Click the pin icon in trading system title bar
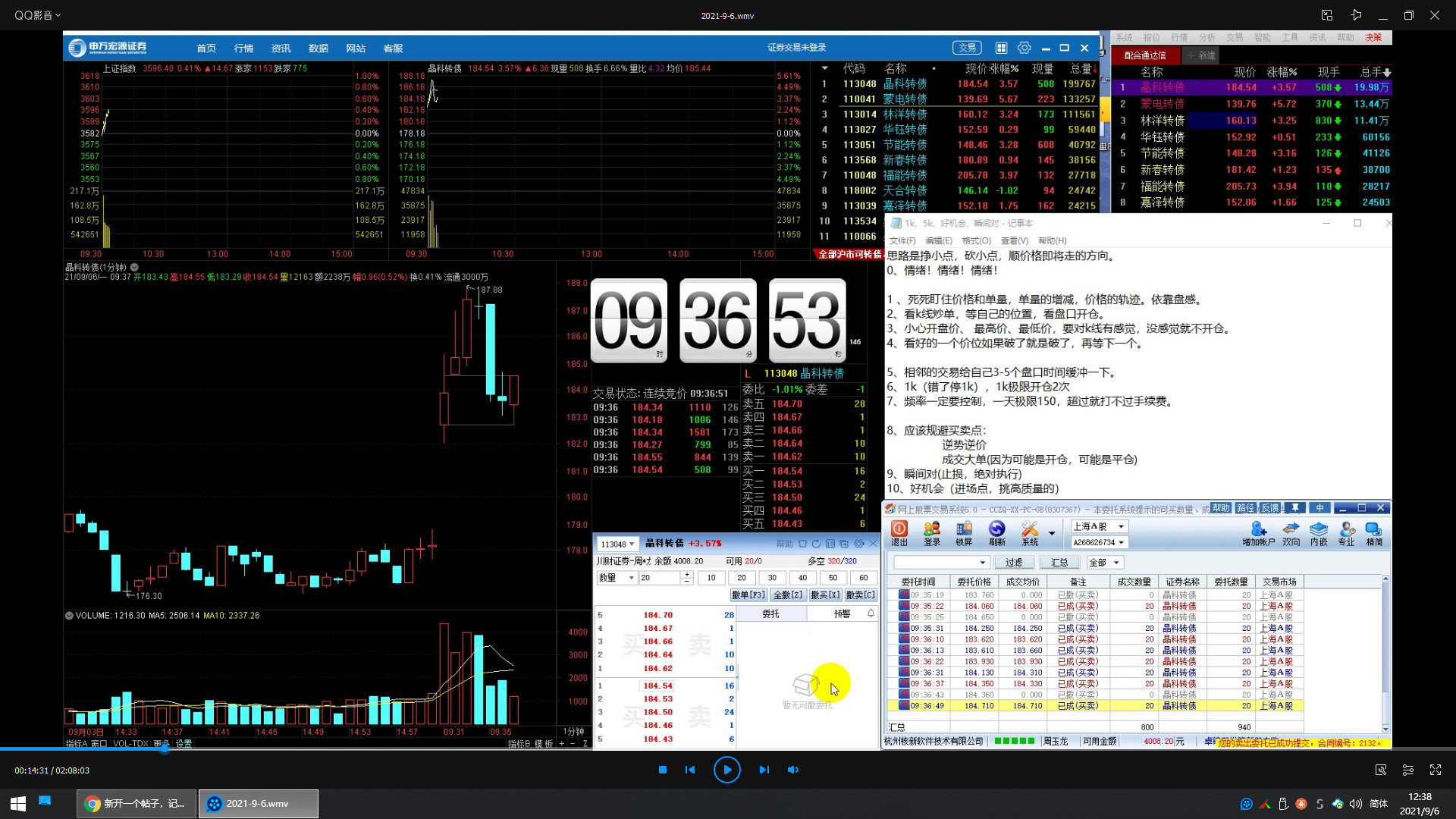Screen dimensions: 1456x819 [1296, 508]
